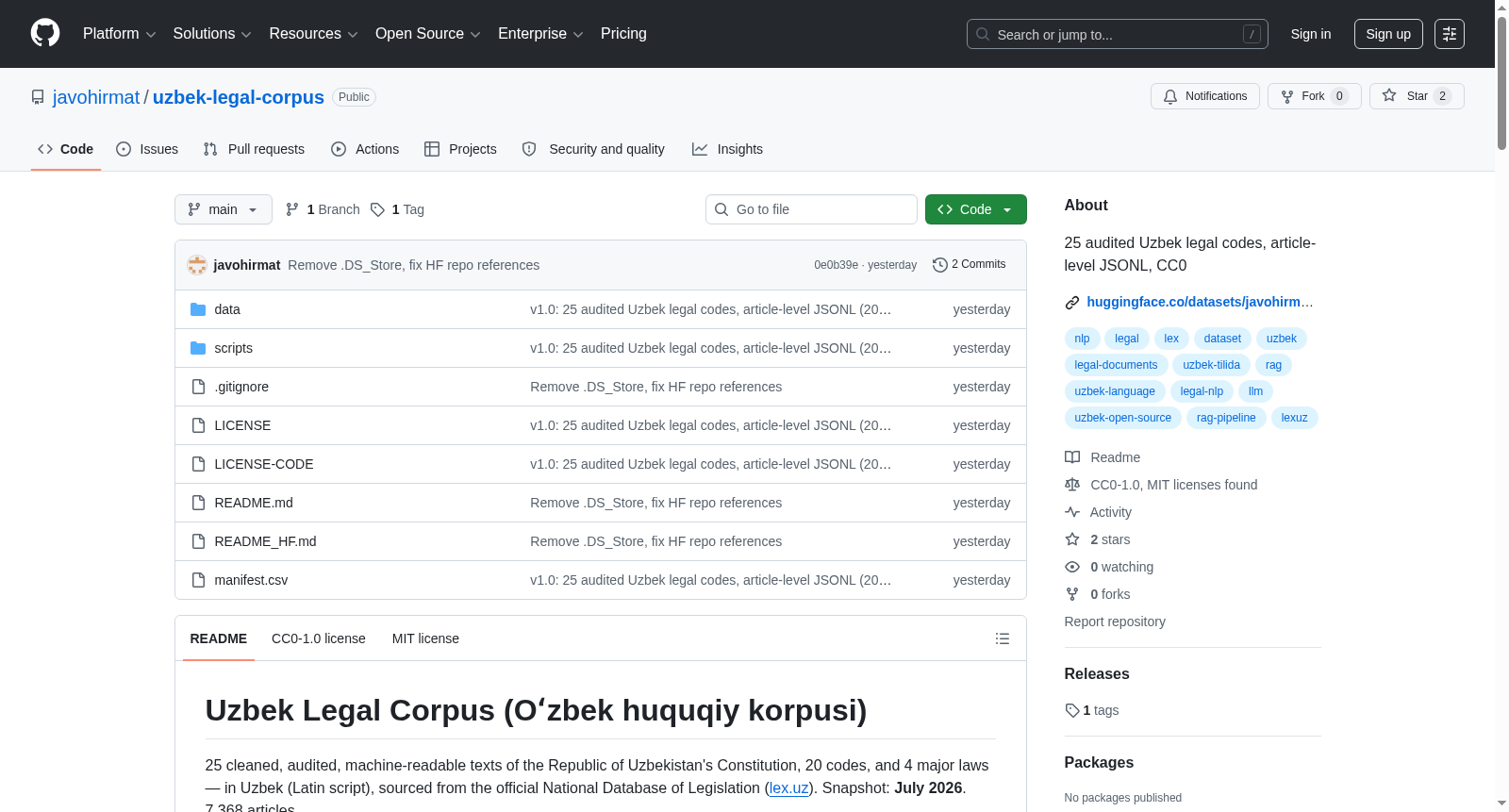Click the README outline list icon

(1003, 638)
